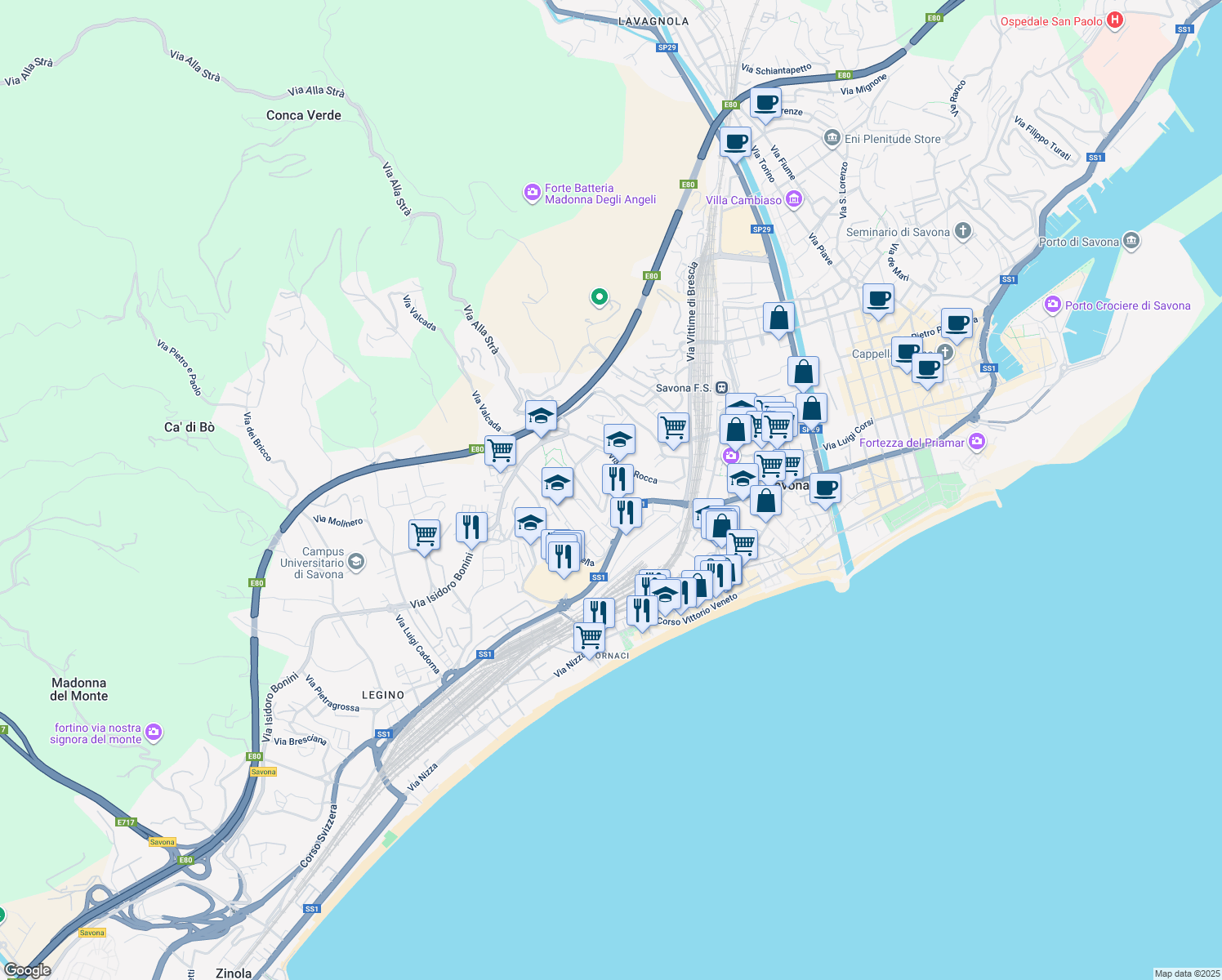Select the Fortezza del Priamar attraction icon

976,442
